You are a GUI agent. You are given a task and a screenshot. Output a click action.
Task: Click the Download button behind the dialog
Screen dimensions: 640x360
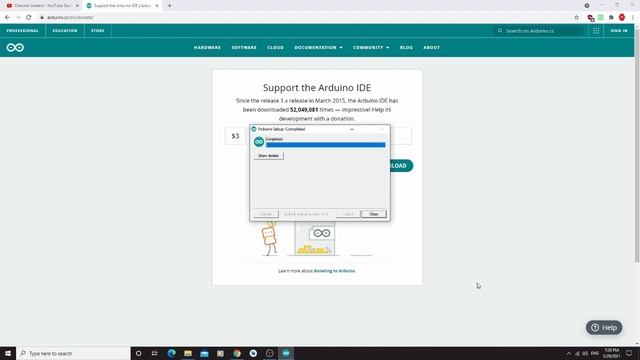coord(402,166)
